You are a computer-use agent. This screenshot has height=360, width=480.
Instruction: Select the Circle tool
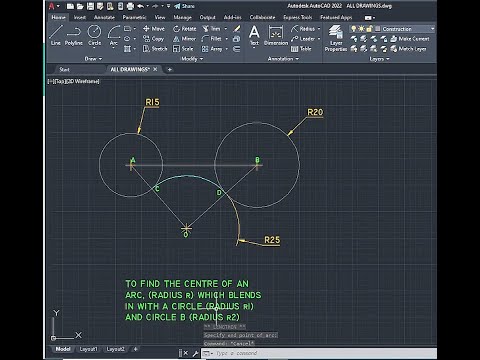click(94, 35)
